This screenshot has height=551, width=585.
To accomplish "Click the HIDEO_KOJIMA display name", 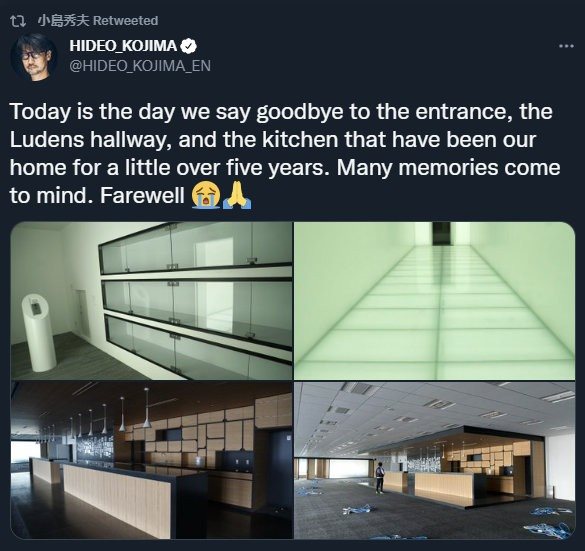I will (x=123, y=46).
